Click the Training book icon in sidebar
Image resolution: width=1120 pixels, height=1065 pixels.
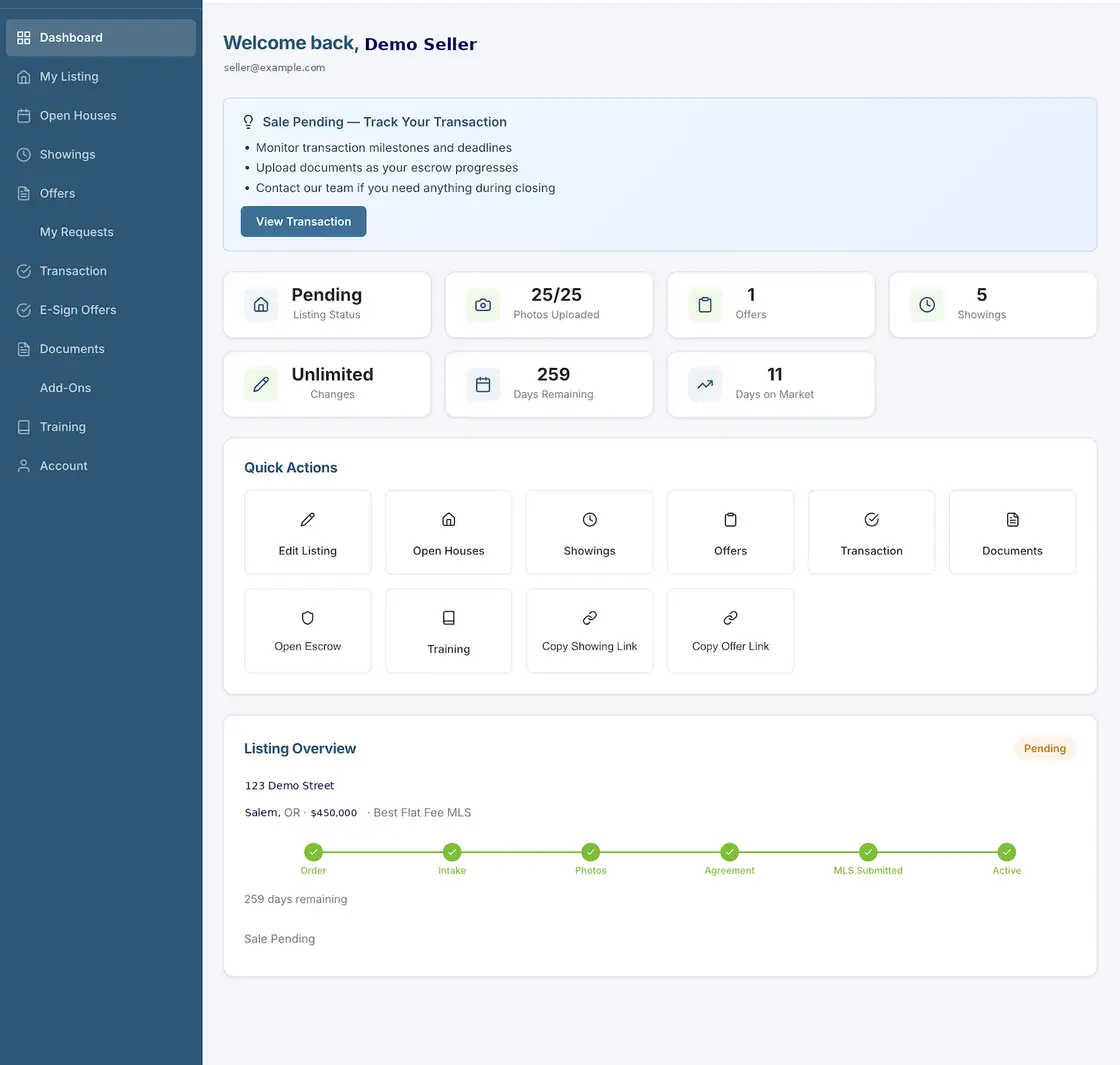(x=24, y=427)
